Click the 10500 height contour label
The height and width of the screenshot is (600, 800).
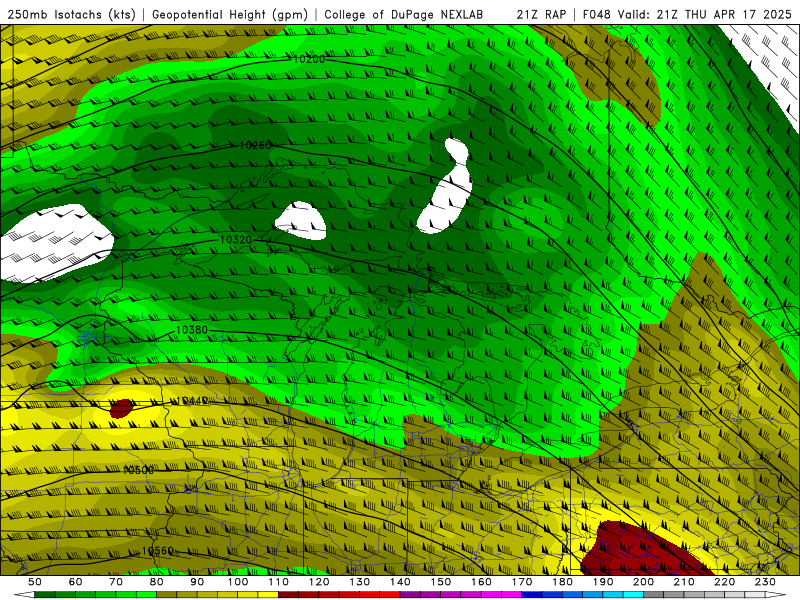point(138,470)
